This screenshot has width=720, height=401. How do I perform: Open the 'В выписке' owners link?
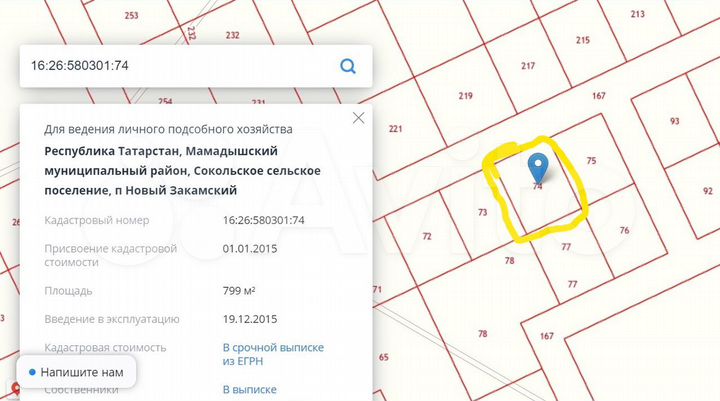(x=250, y=390)
